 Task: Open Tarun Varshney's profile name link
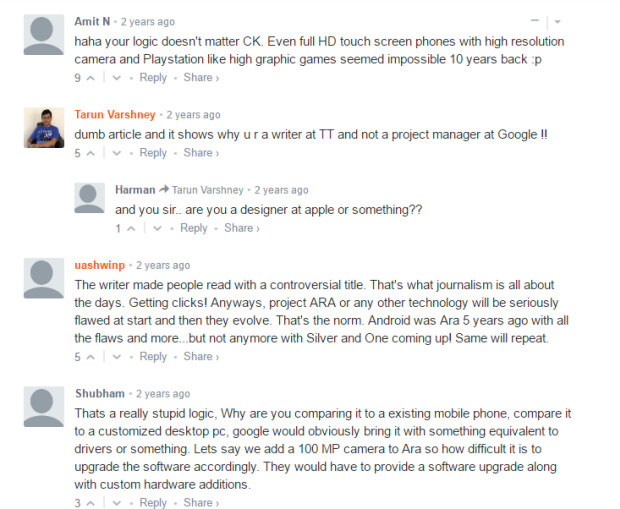(115, 115)
